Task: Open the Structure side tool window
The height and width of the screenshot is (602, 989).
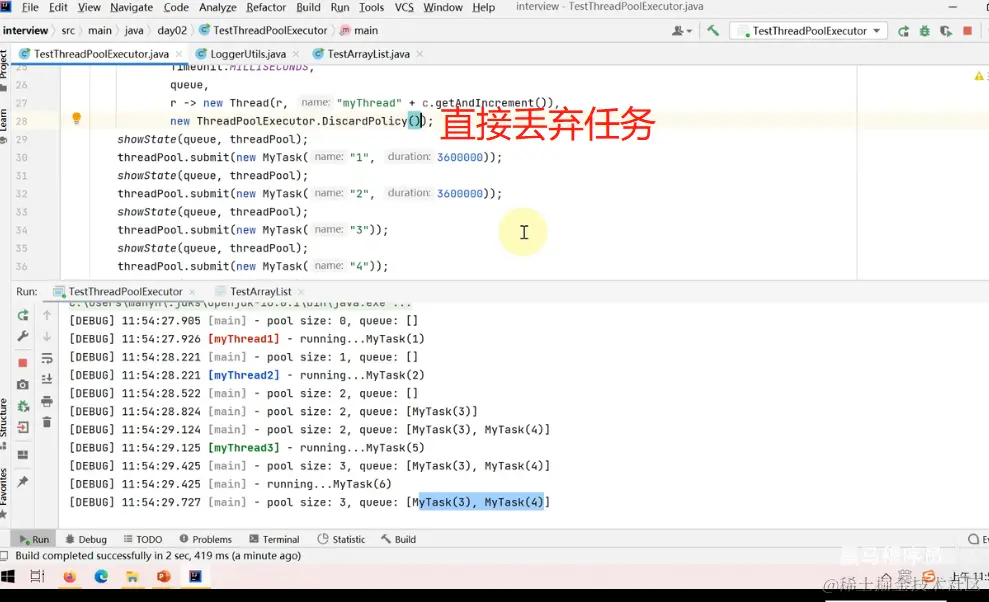Action: (x=4, y=423)
